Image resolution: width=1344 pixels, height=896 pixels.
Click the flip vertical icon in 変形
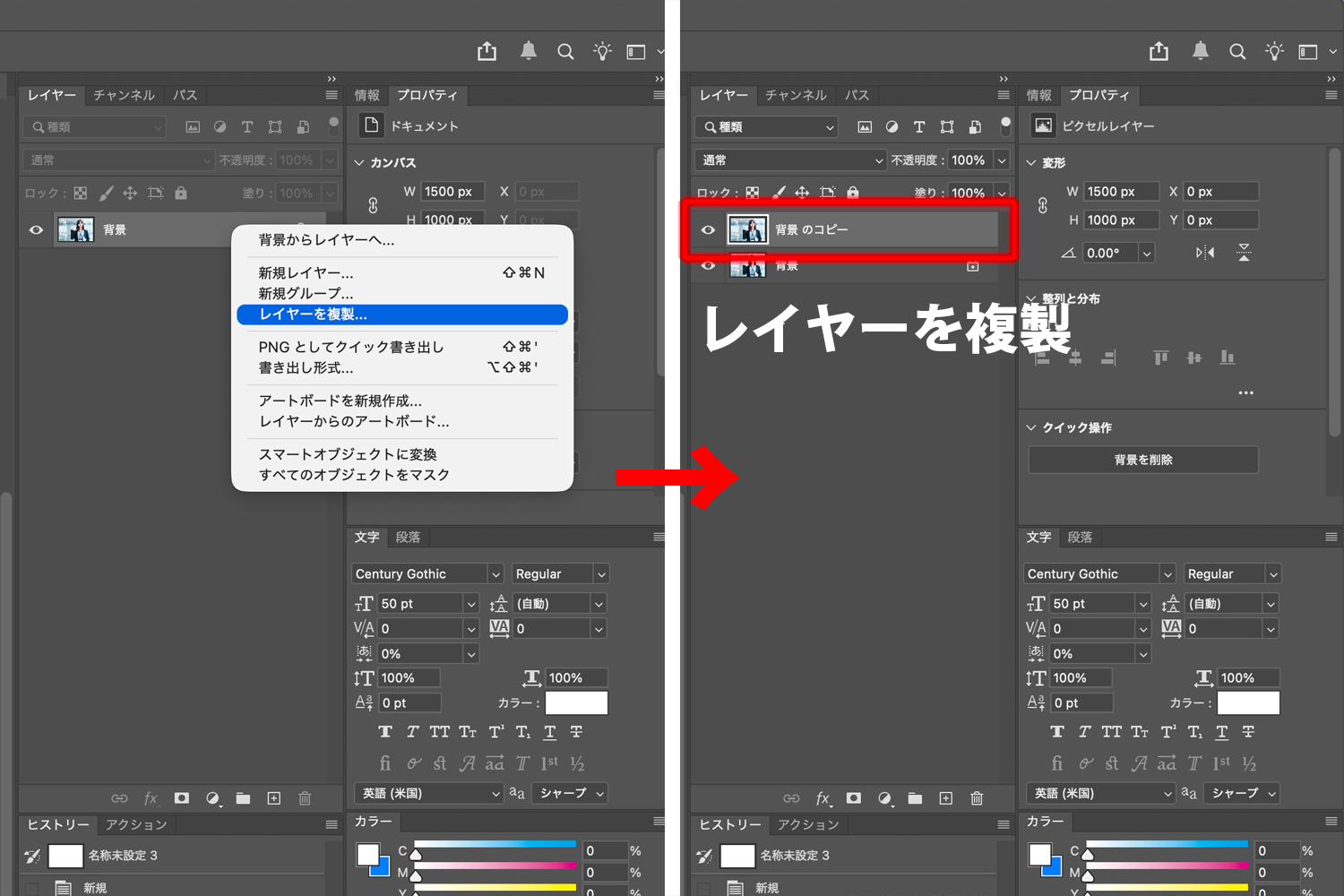[1244, 253]
